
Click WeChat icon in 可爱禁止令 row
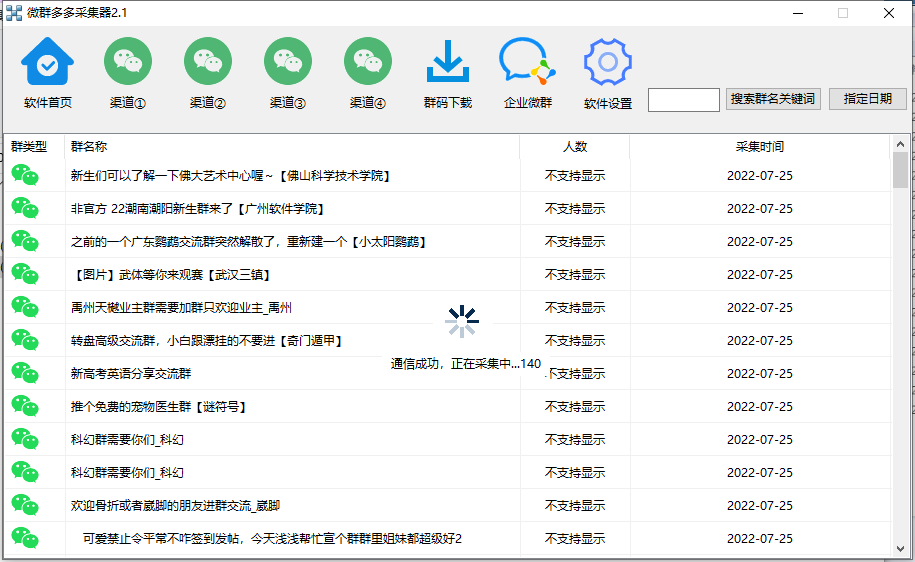click(25, 538)
